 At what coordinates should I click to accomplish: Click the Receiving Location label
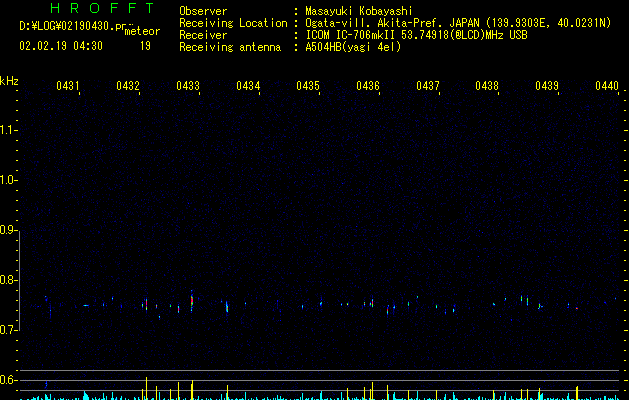[x=233, y=23]
